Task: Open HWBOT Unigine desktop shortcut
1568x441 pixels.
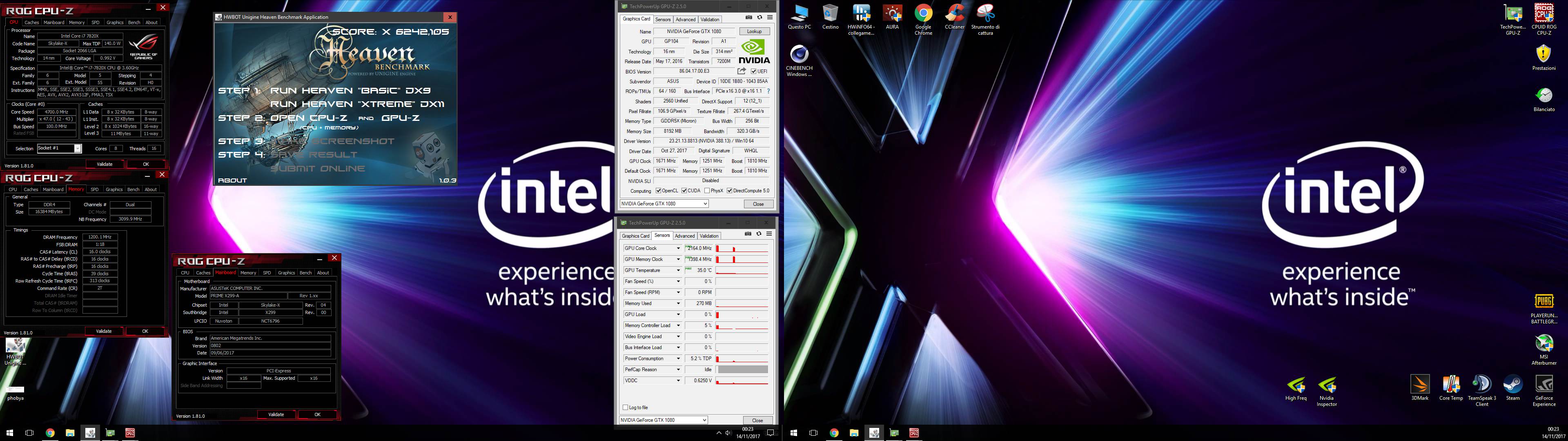Action: click(x=15, y=352)
